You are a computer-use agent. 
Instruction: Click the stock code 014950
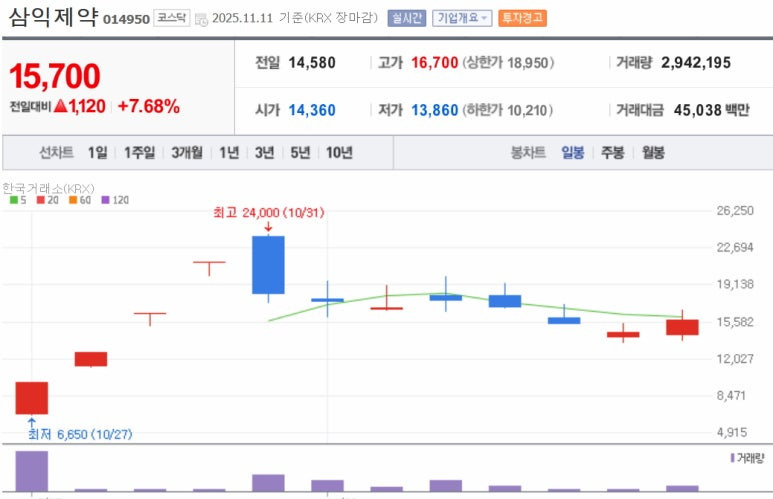[126, 19]
